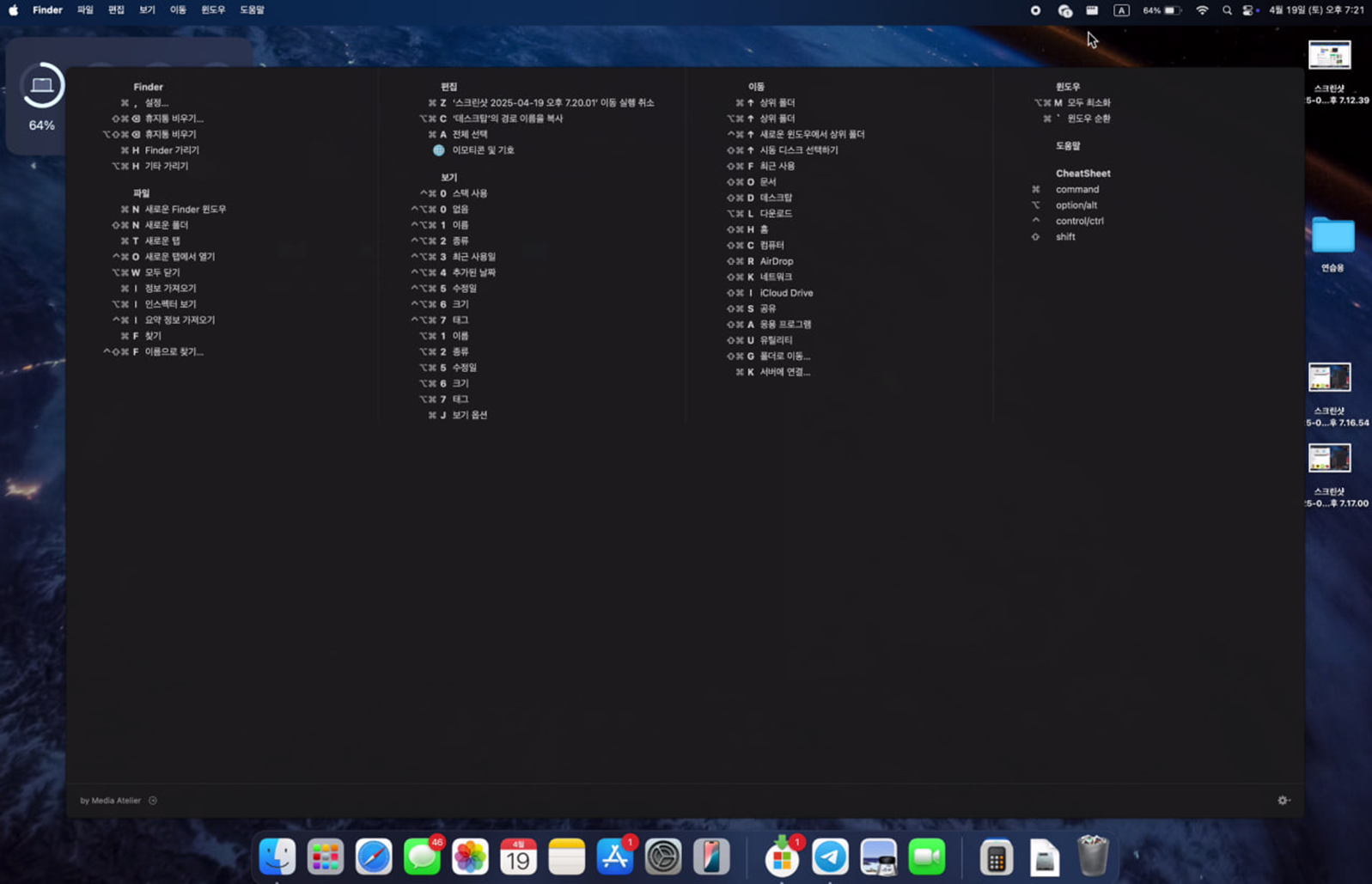Image resolution: width=1372 pixels, height=884 pixels.
Task: Open the Finder menu in menu bar
Action: [47, 10]
